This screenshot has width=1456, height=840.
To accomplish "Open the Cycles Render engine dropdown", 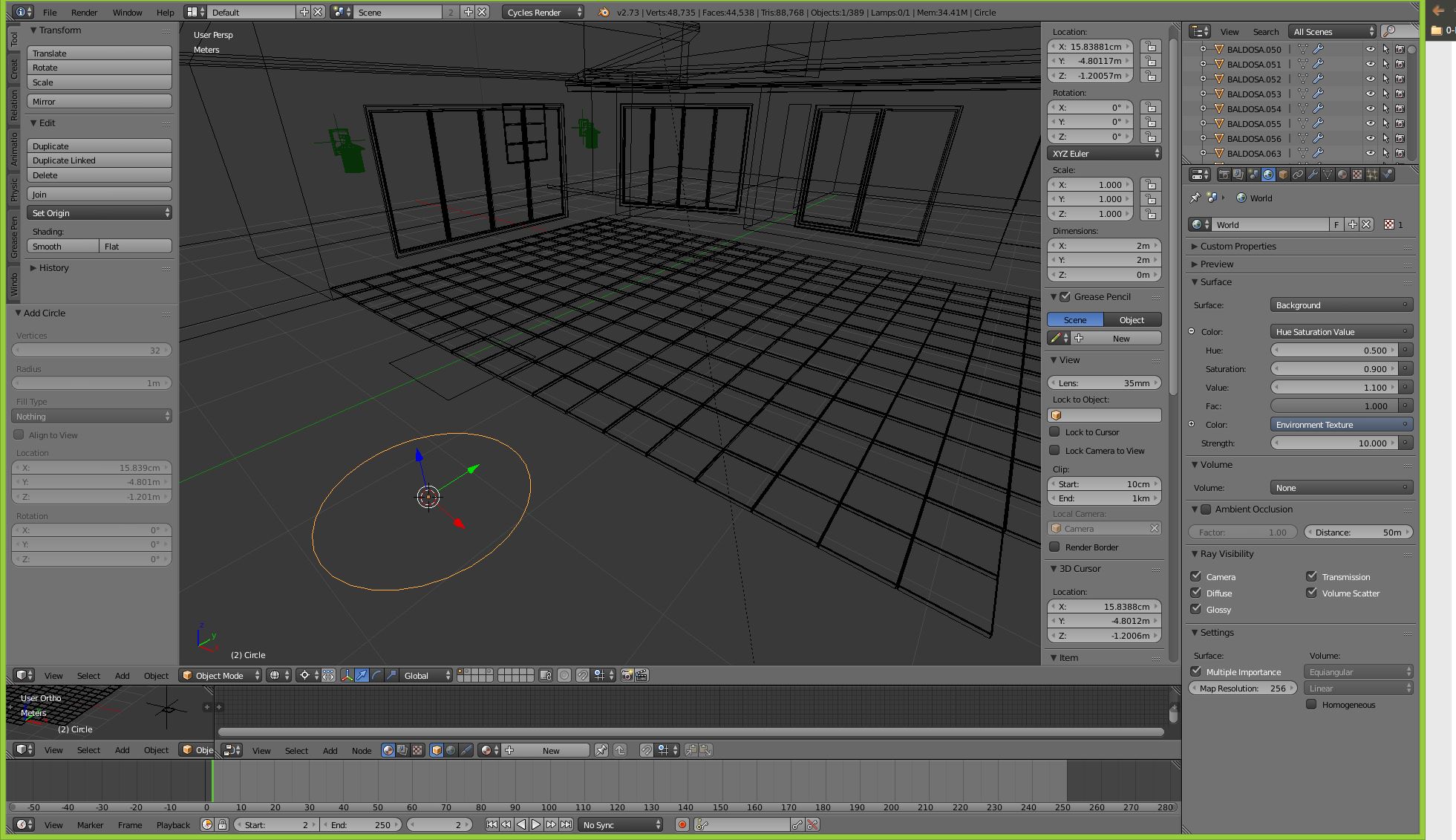I will coord(543,12).
